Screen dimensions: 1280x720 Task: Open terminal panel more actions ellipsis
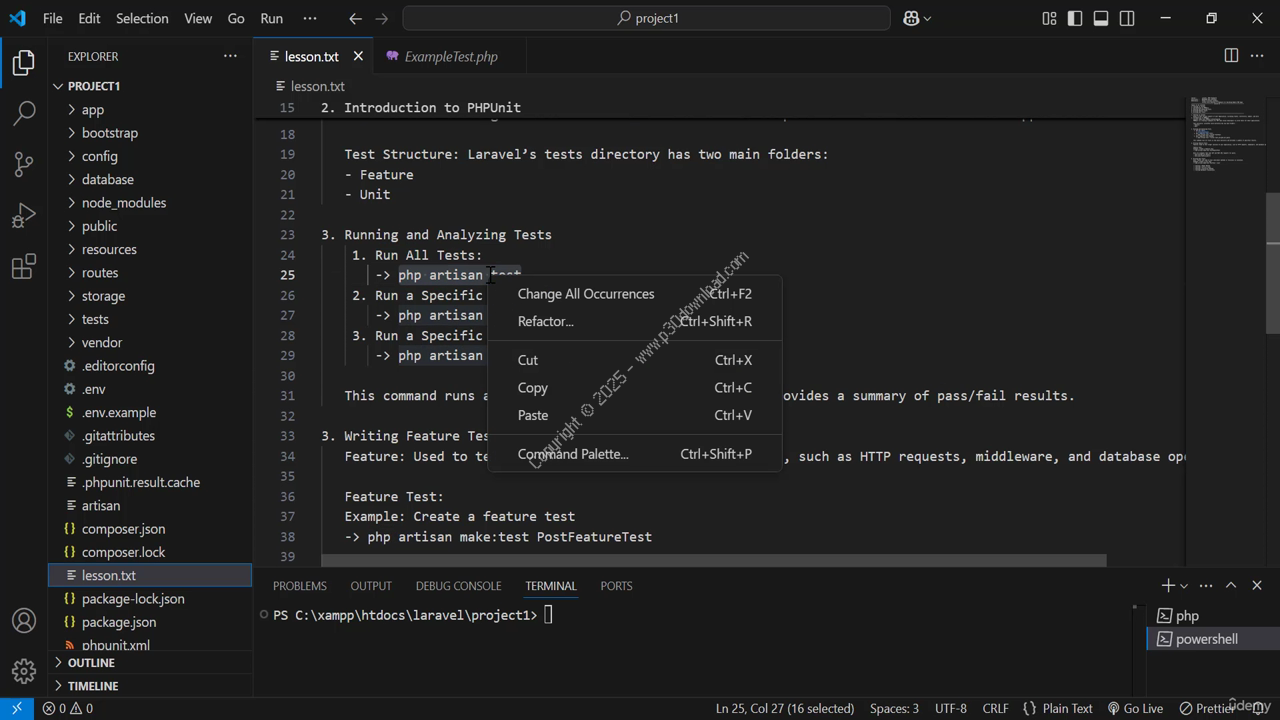coord(1206,585)
